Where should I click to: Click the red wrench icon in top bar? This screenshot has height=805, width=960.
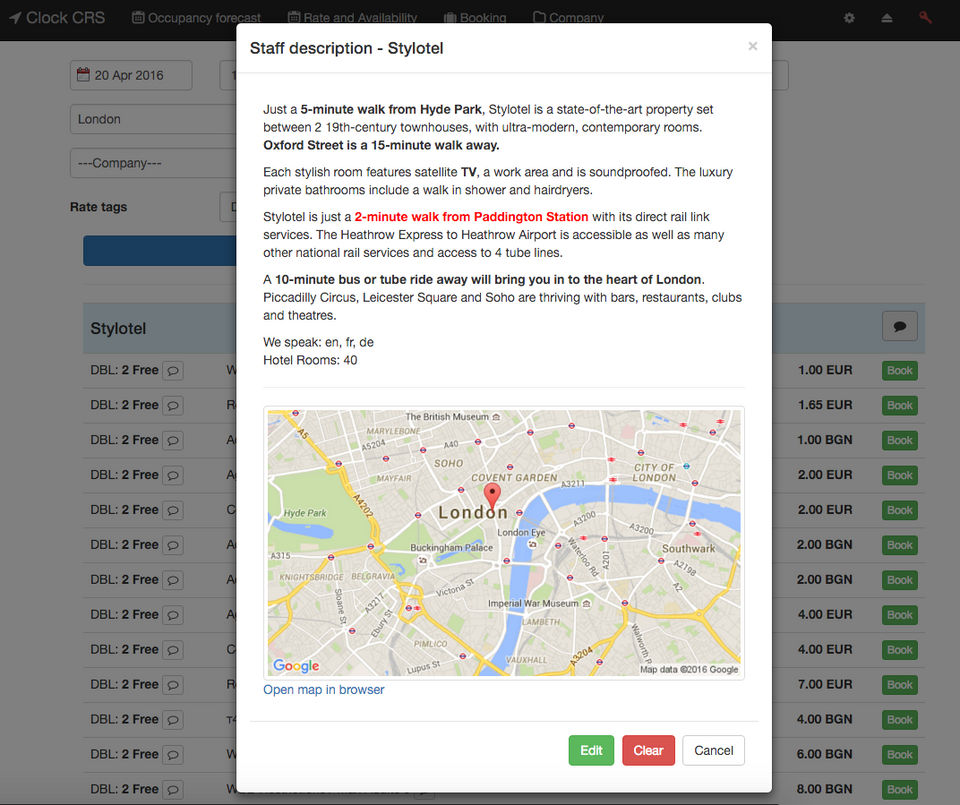(x=925, y=18)
